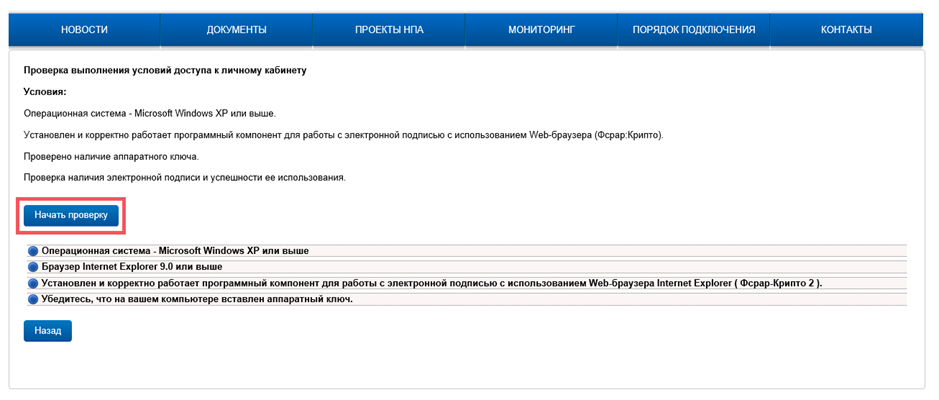Click blue status circle beside Операционная система row
939x400 pixels.
point(34,251)
